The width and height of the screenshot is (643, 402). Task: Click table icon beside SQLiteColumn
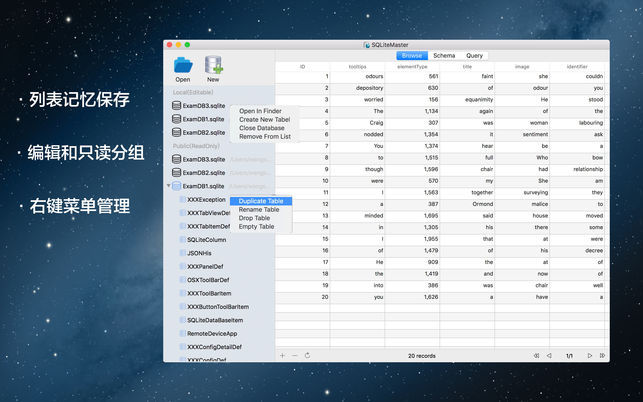point(183,240)
